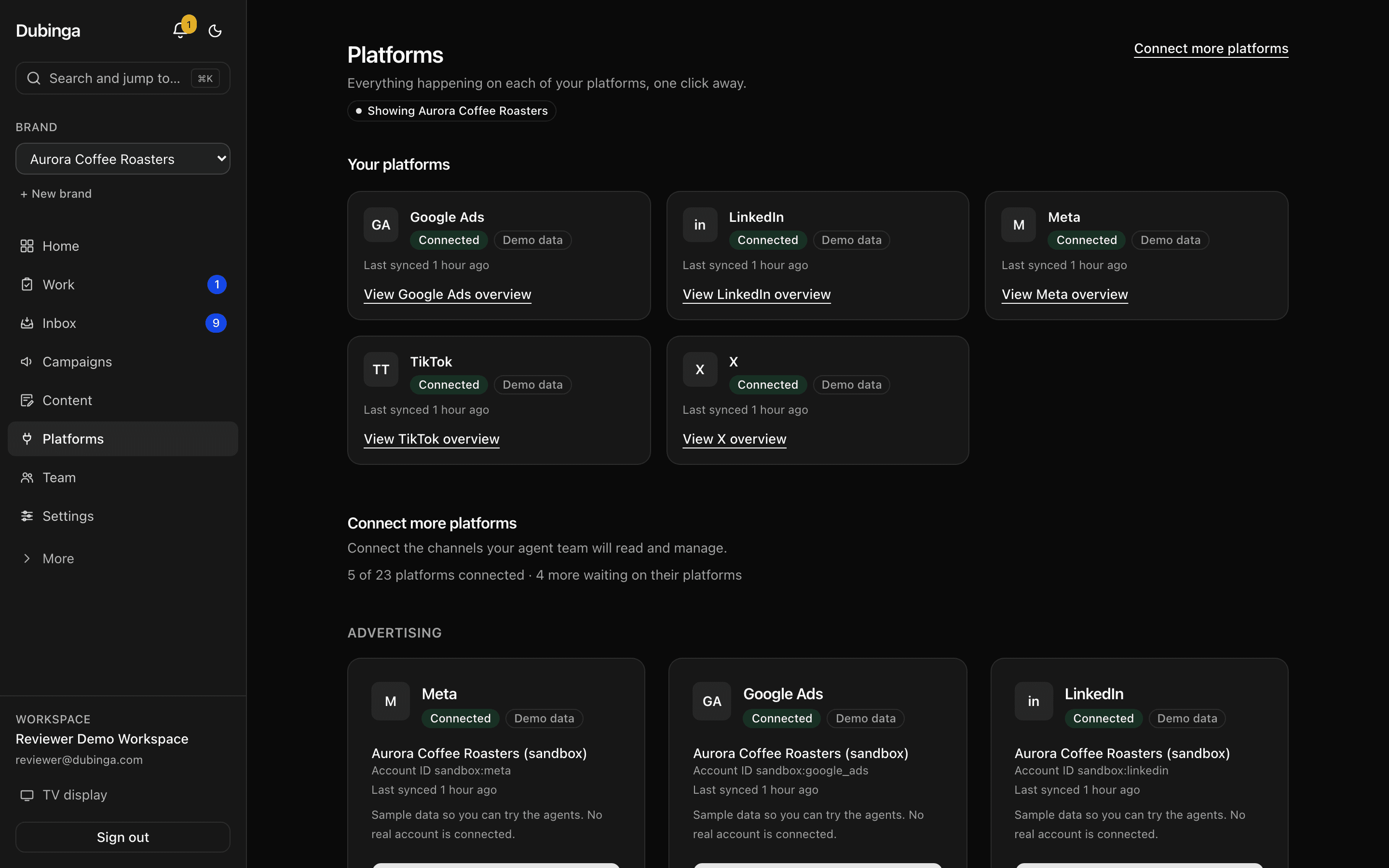
Task: Click reviewer@dubinga.com email text
Action: 79,759
